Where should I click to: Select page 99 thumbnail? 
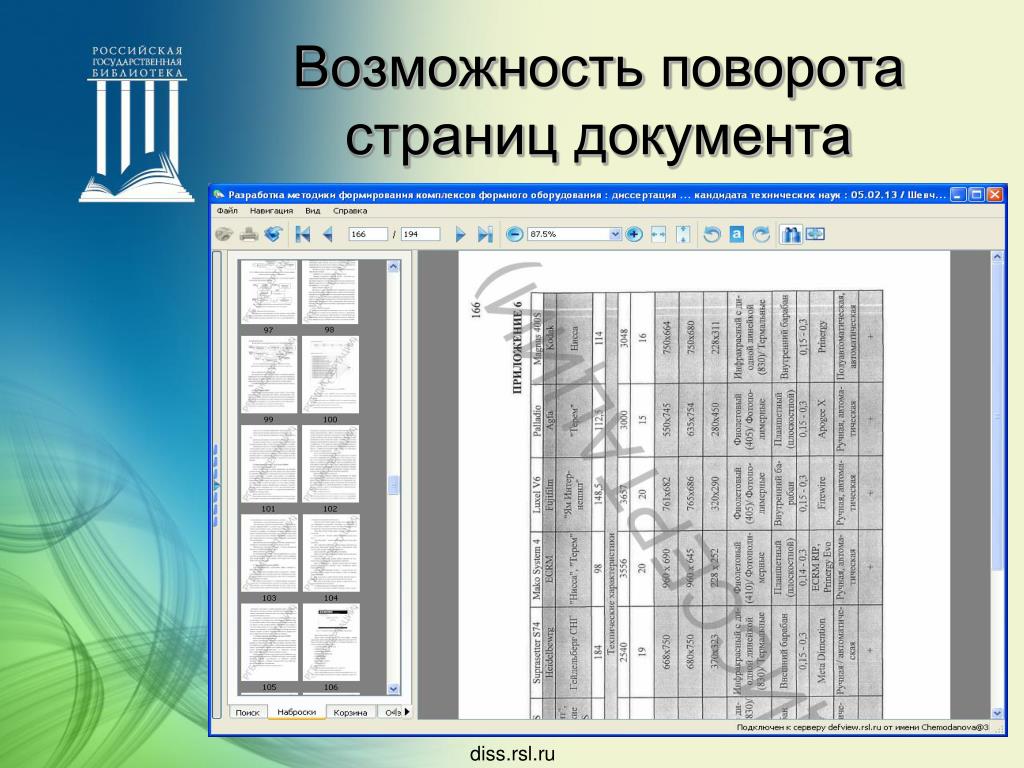click(x=268, y=375)
